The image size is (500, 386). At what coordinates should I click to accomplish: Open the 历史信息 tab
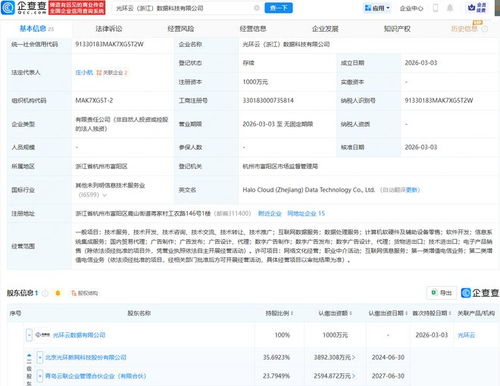(x=464, y=29)
